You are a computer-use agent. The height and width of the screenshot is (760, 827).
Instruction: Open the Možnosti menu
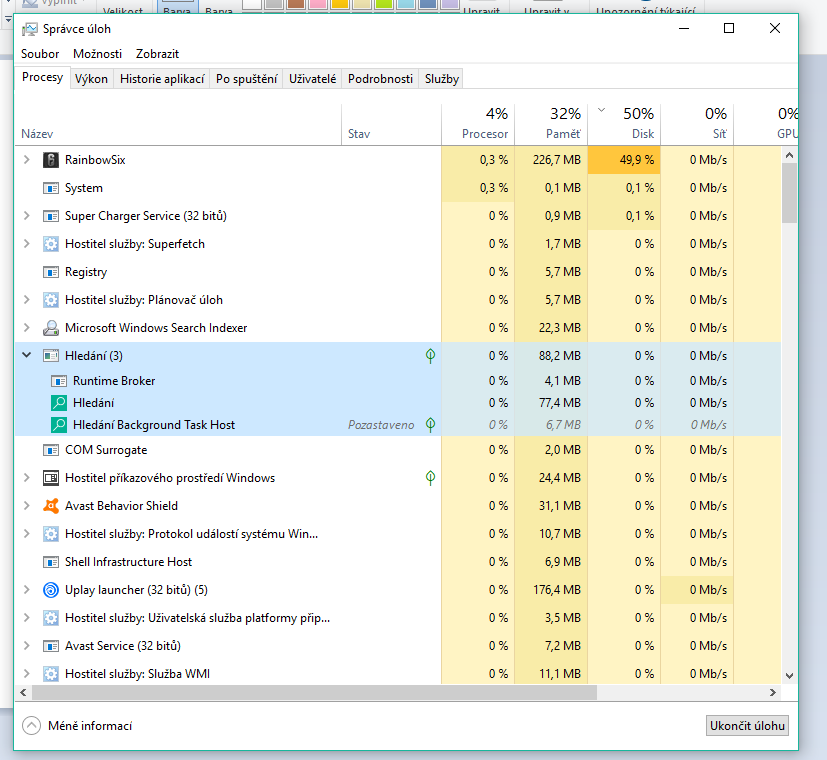click(x=98, y=54)
